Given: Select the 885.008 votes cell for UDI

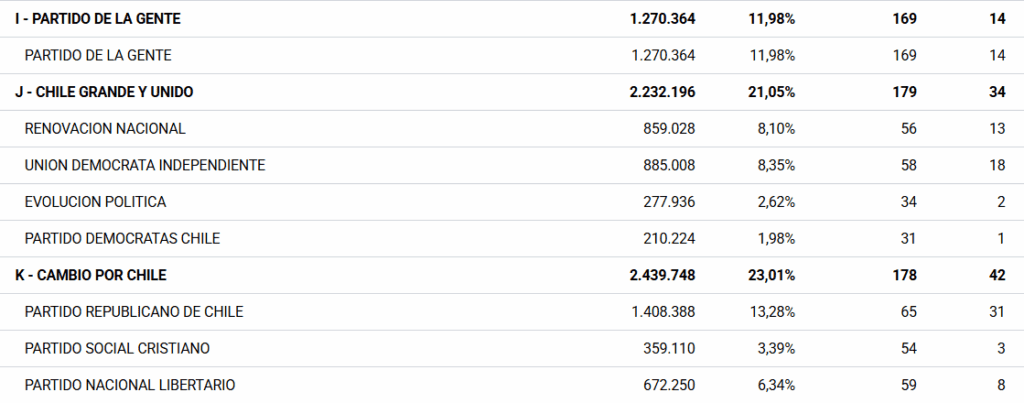Looking at the screenshot, I should (670, 165).
